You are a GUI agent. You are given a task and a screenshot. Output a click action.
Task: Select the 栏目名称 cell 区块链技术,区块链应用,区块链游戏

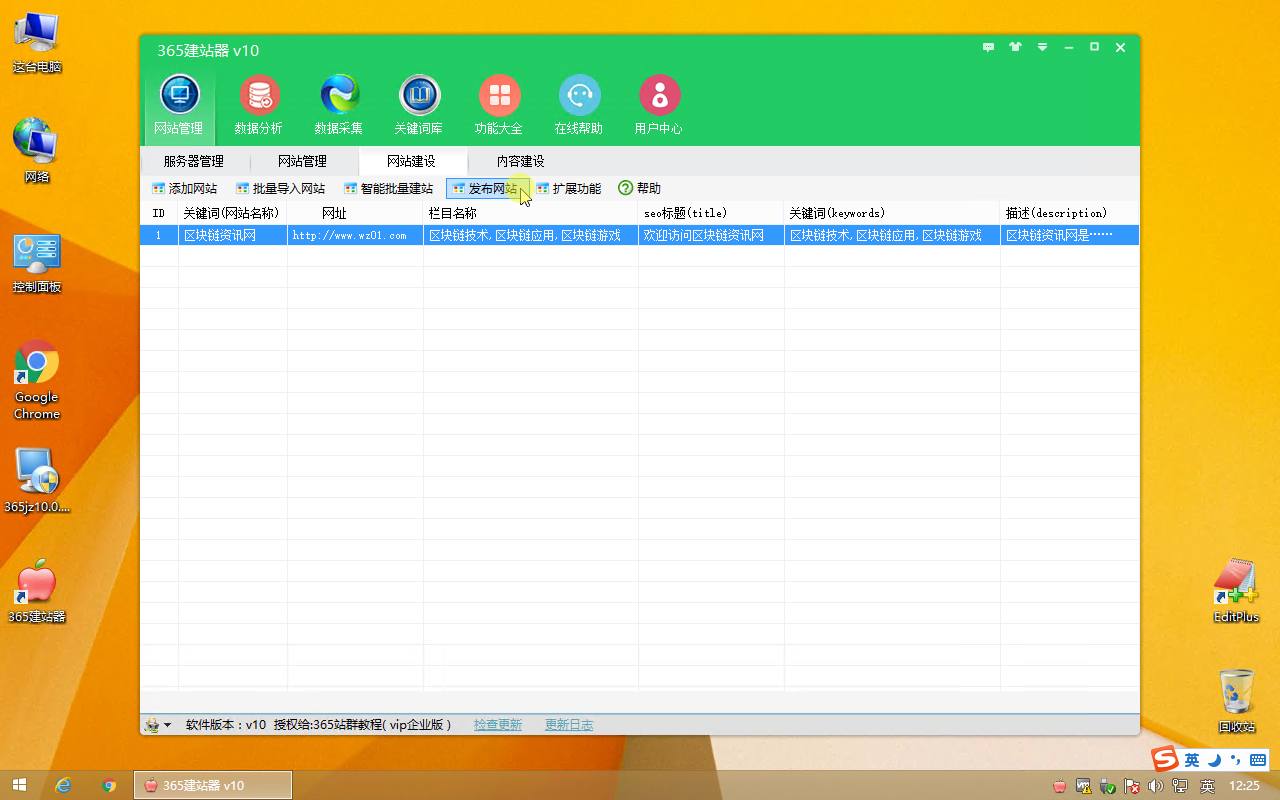531,235
